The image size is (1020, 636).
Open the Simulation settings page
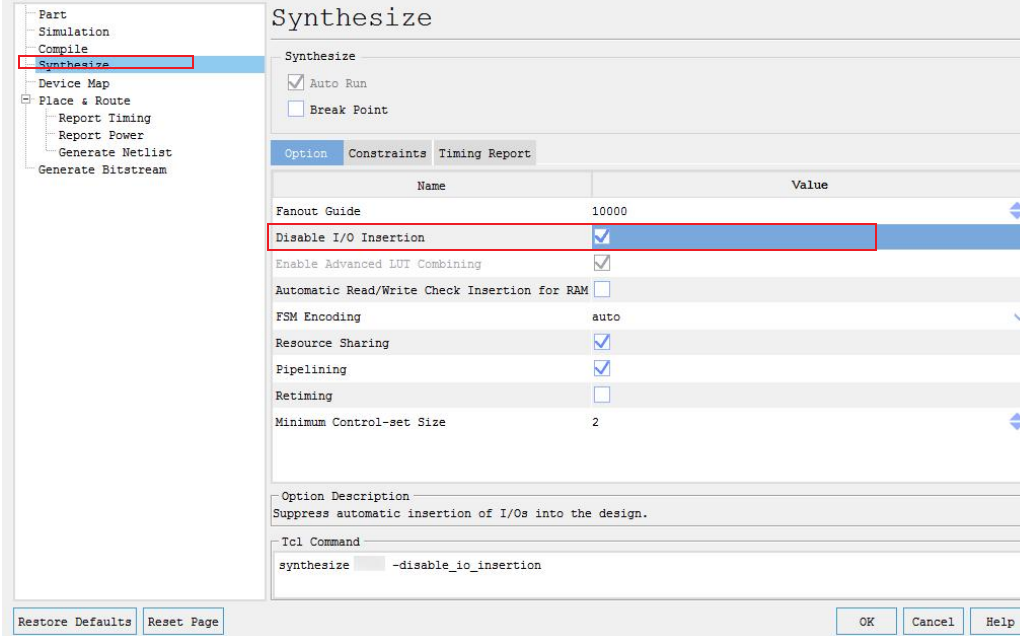coord(74,32)
